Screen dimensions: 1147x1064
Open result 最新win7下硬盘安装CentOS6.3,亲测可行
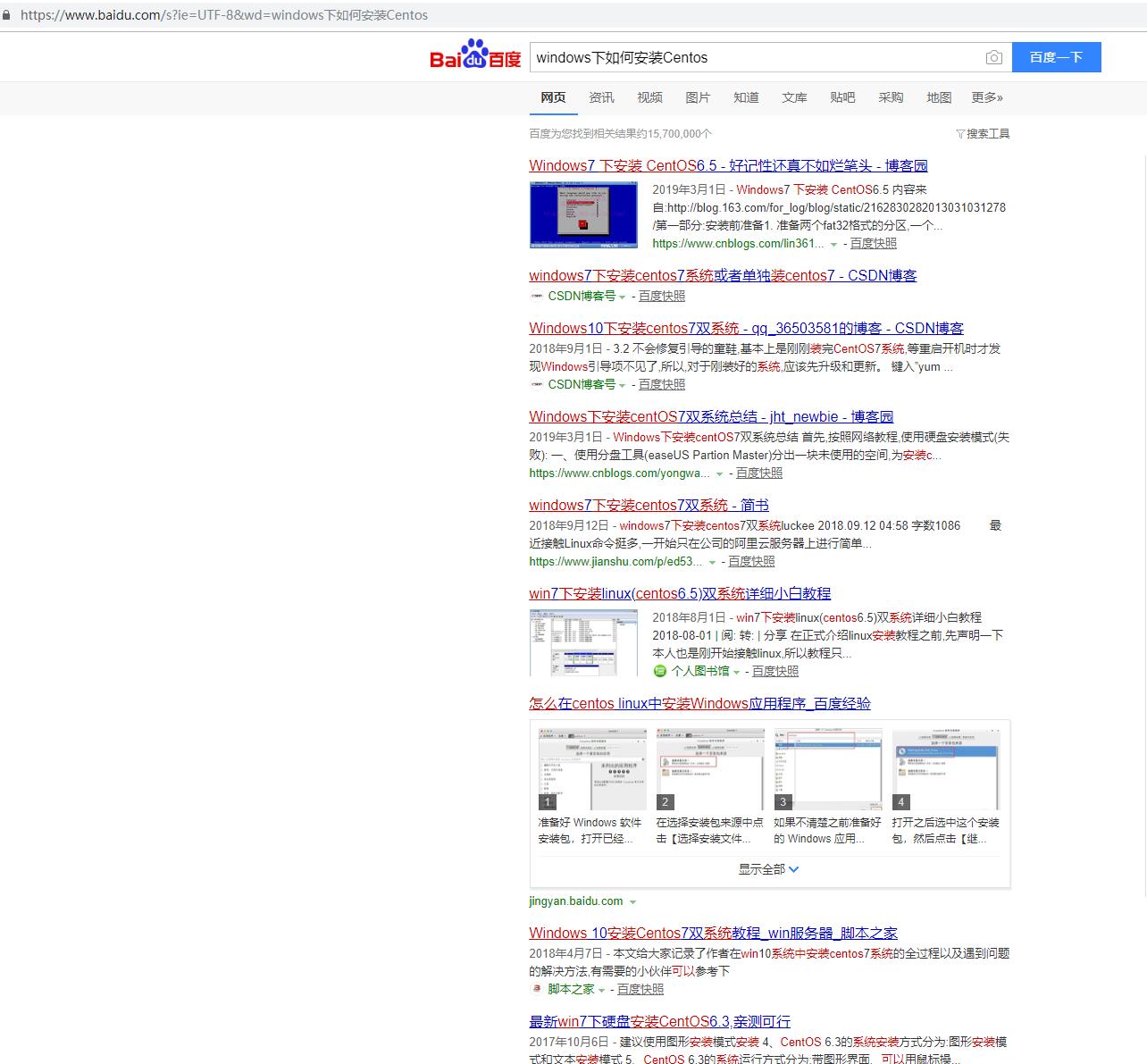coord(659,1021)
